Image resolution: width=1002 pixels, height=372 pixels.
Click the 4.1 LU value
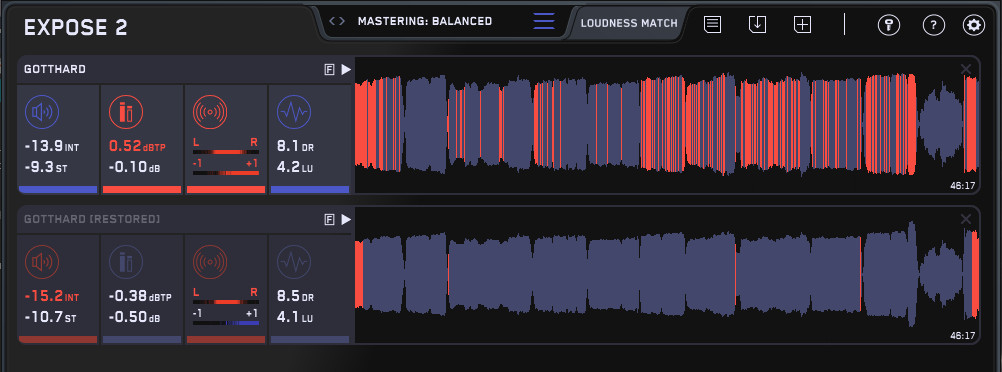coord(295,318)
